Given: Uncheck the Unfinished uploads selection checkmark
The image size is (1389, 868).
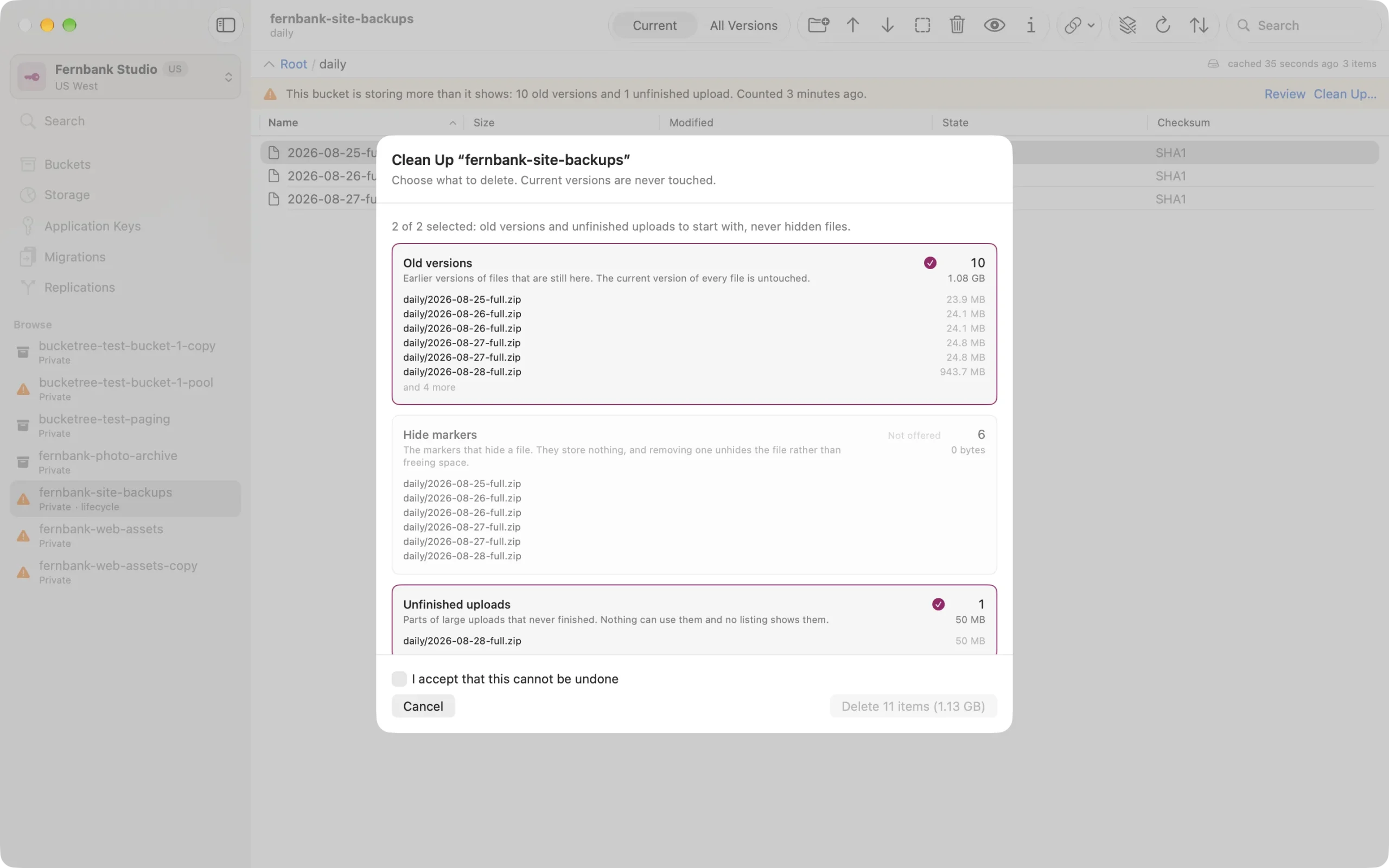Looking at the screenshot, I should click(x=938, y=604).
